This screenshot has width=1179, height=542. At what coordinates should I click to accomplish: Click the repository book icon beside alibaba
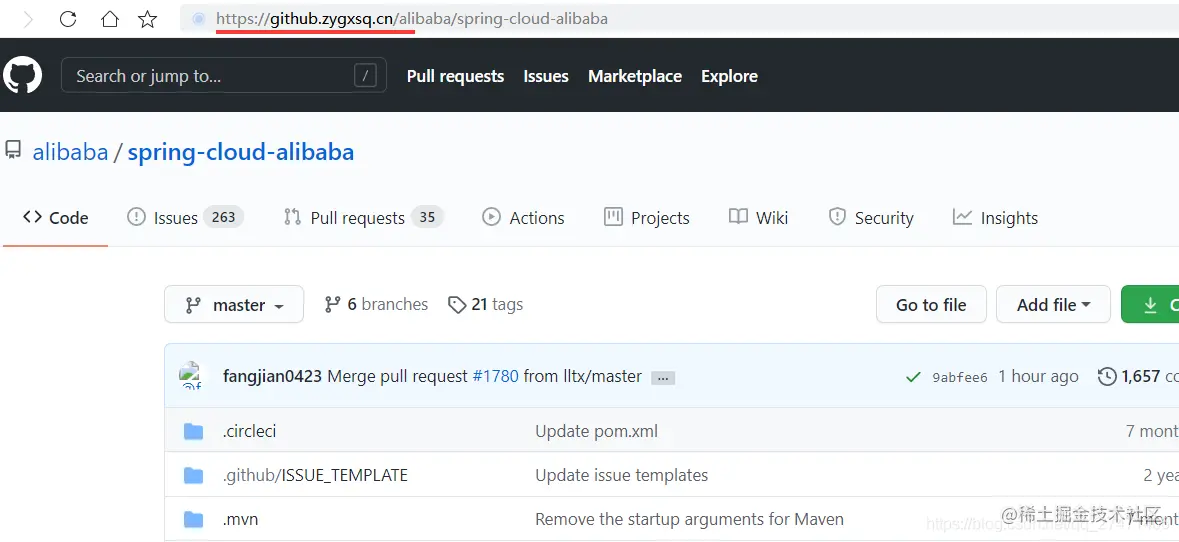(x=13, y=150)
